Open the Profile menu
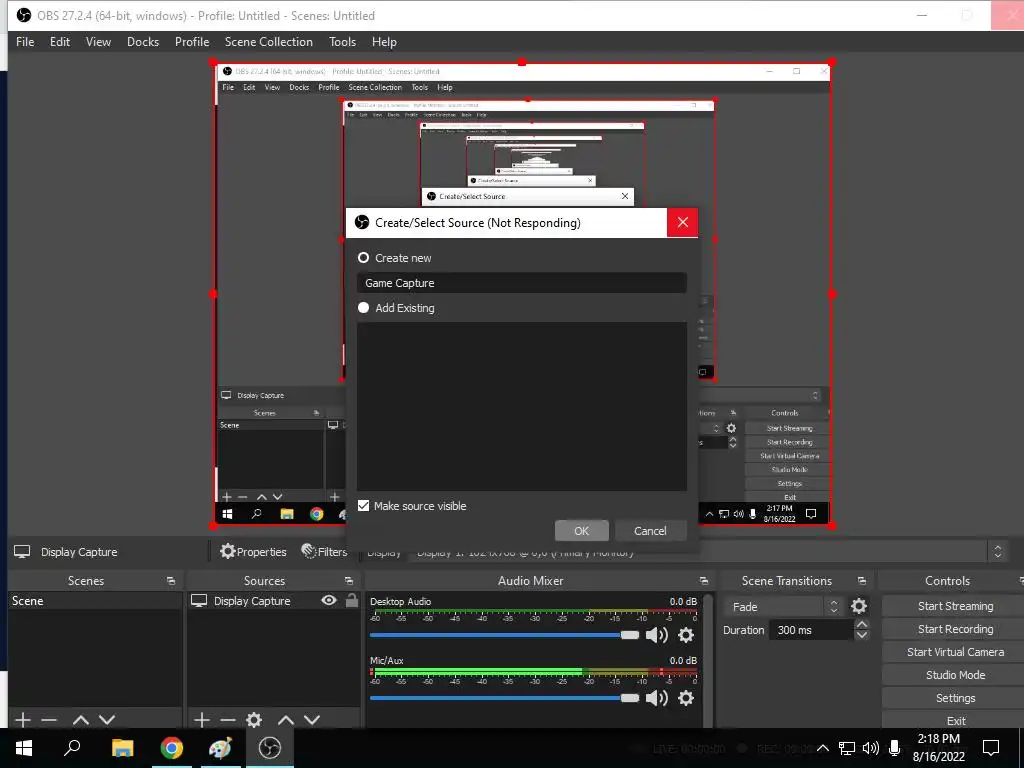The image size is (1024, 768). 191,42
